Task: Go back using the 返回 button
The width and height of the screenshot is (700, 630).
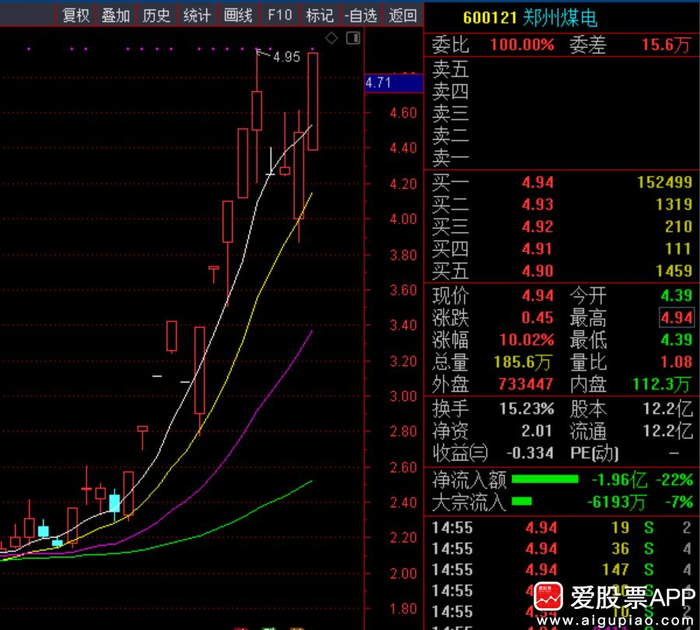Action: pyautogui.click(x=403, y=15)
